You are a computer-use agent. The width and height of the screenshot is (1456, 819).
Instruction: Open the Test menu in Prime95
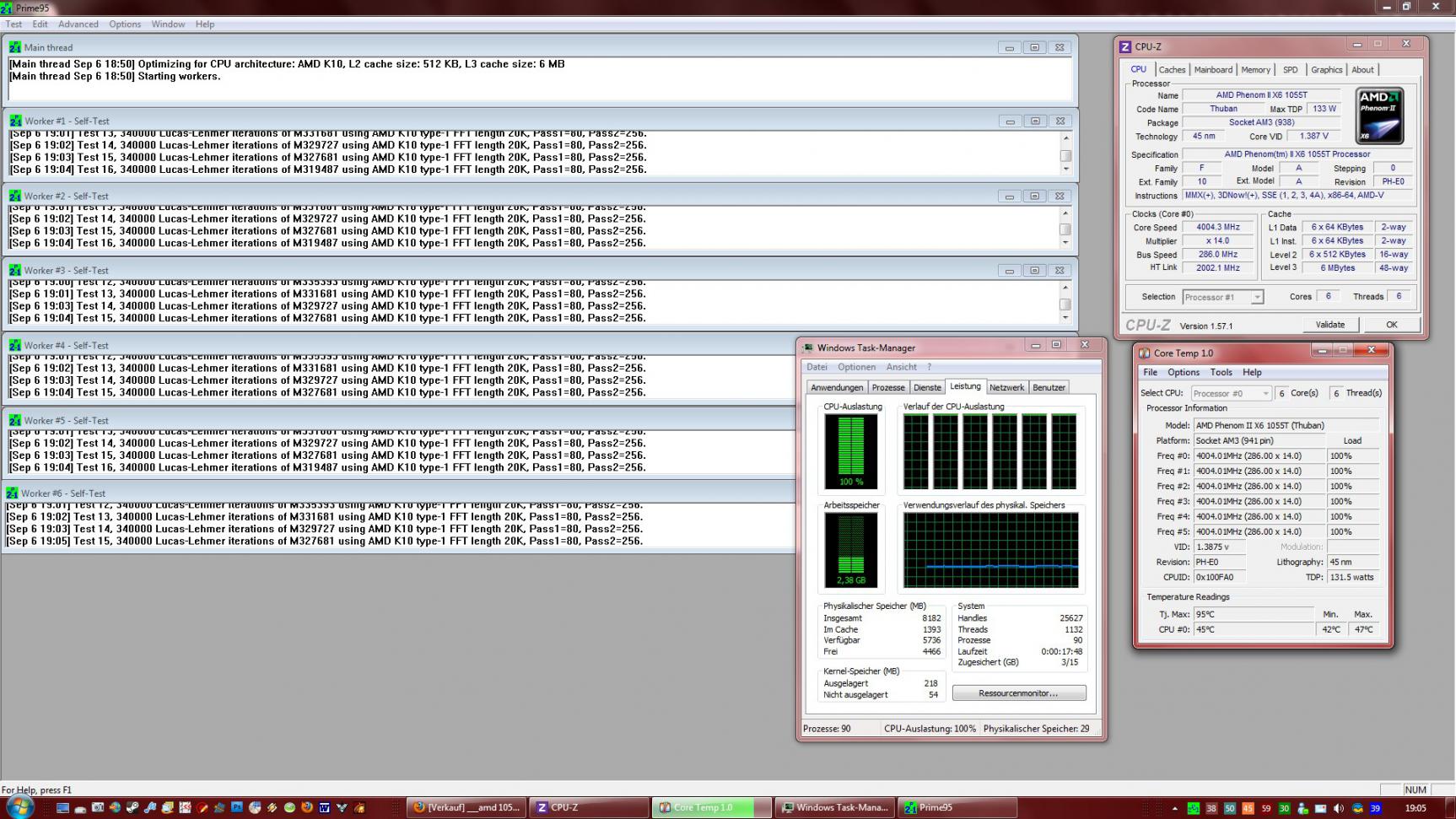13,24
